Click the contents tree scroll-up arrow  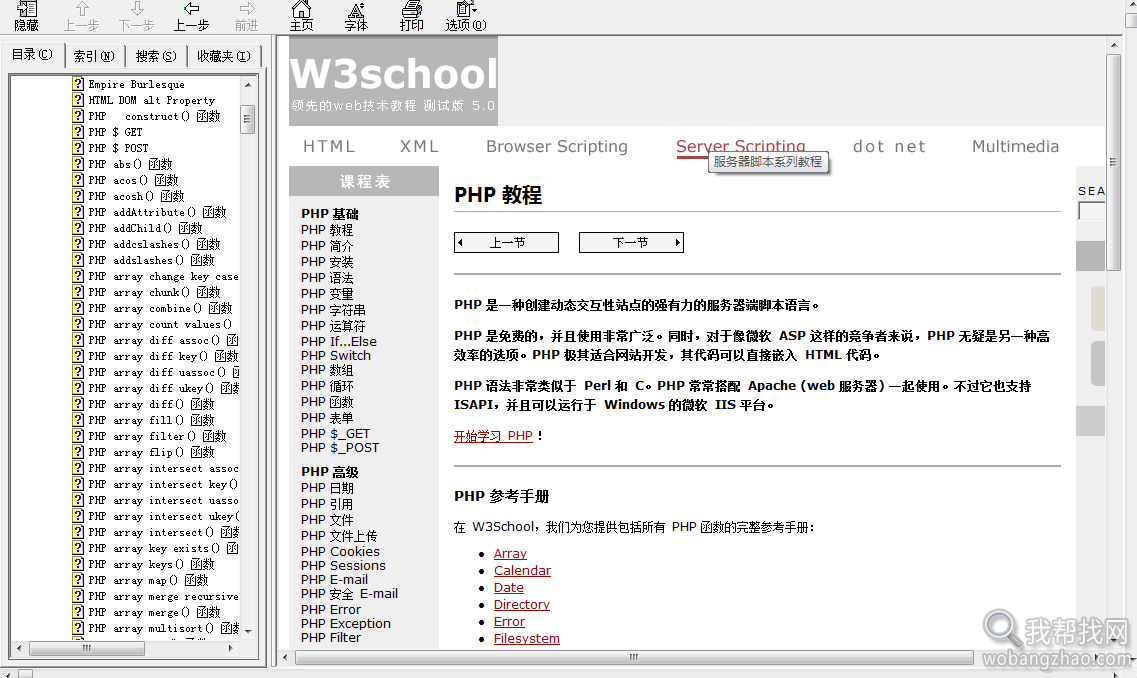[248, 84]
